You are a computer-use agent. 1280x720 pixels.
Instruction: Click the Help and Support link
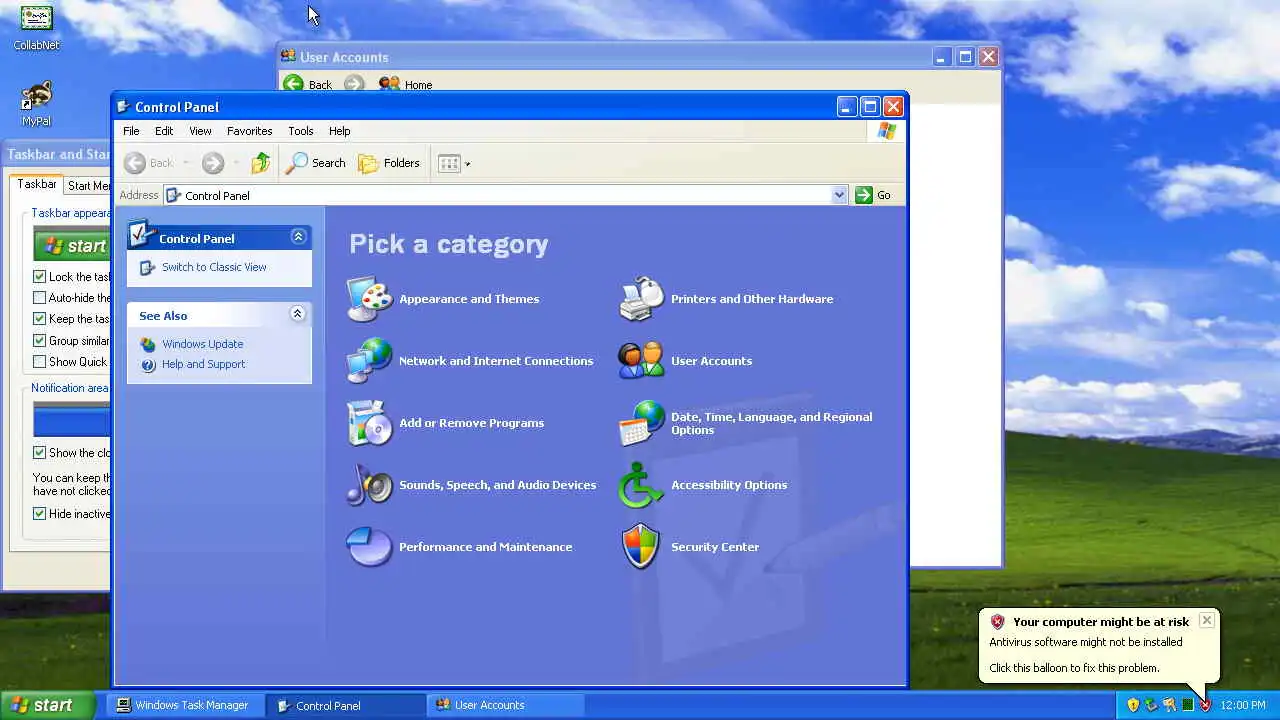[x=203, y=364]
